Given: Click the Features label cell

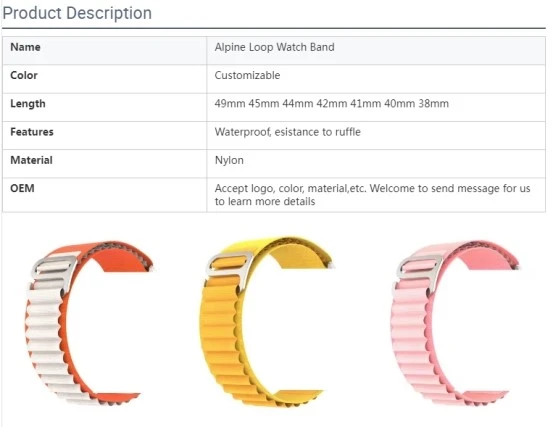Looking at the screenshot, I should pyautogui.click(x=104, y=135).
